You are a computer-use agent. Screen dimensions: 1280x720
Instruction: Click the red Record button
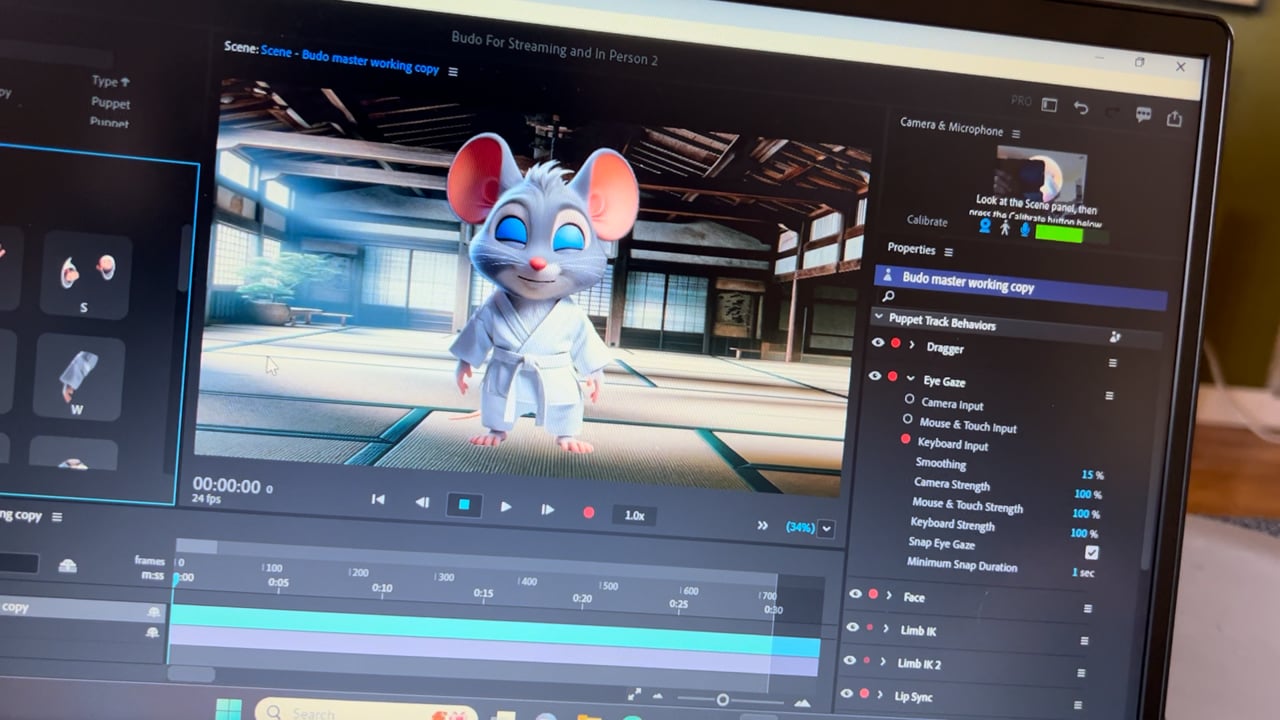[x=589, y=513]
